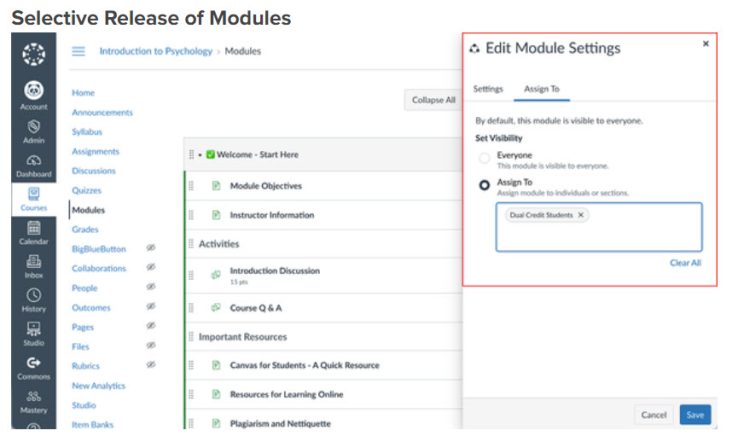Select the Assign To radio option
The width and height of the screenshot is (744, 442).
(x=485, y=185)
